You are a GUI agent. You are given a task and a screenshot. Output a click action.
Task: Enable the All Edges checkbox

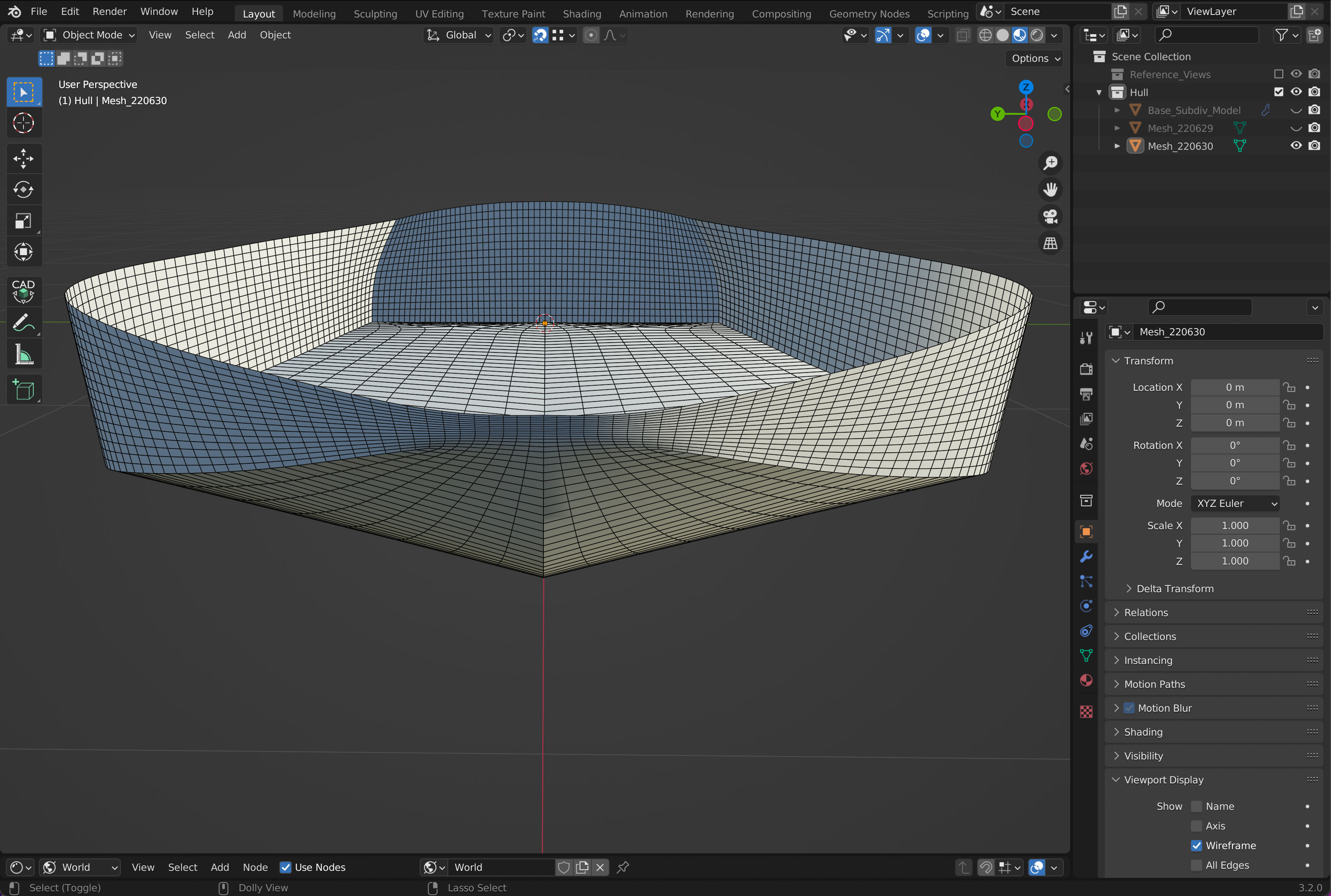tap(1196, 865)
